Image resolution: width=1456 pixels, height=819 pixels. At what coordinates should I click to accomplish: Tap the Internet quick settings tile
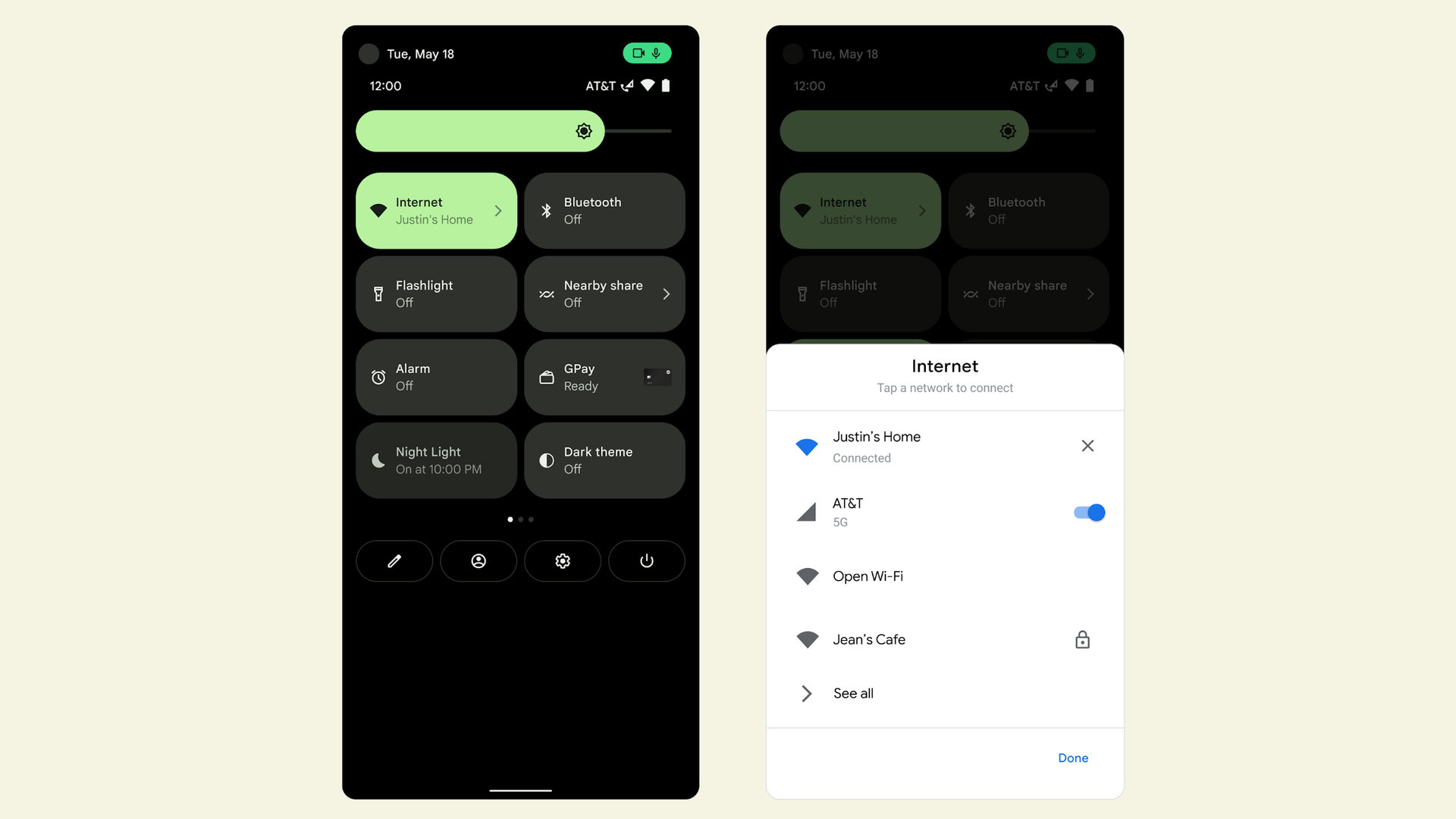[437, 210]
